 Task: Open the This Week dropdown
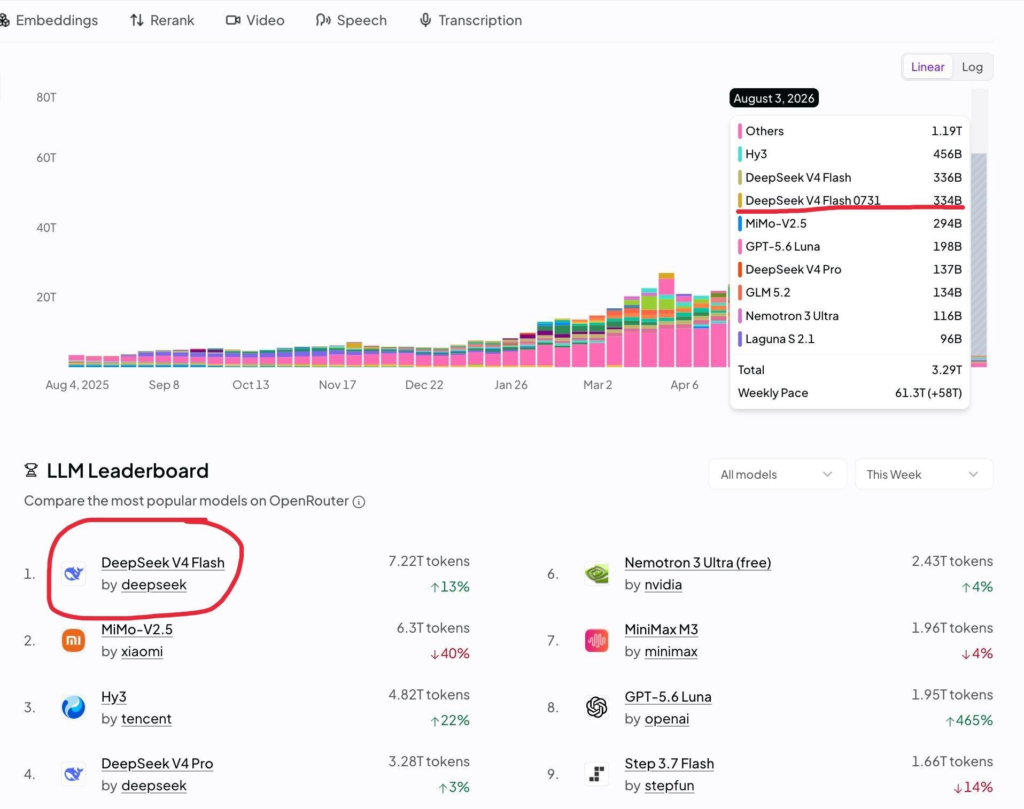click(923, 474)
